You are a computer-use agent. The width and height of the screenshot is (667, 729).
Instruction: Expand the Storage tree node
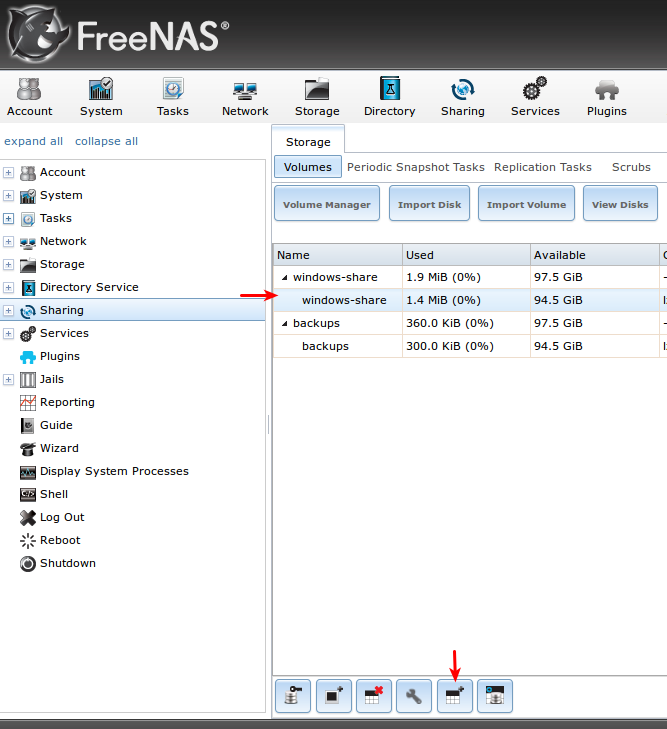[x=8, y=265]
